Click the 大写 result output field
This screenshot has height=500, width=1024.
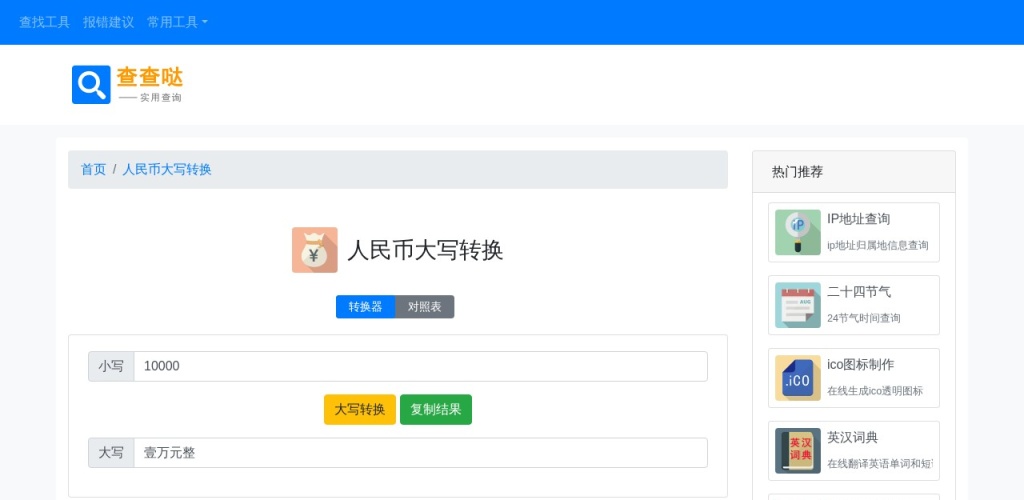point(420,453)
